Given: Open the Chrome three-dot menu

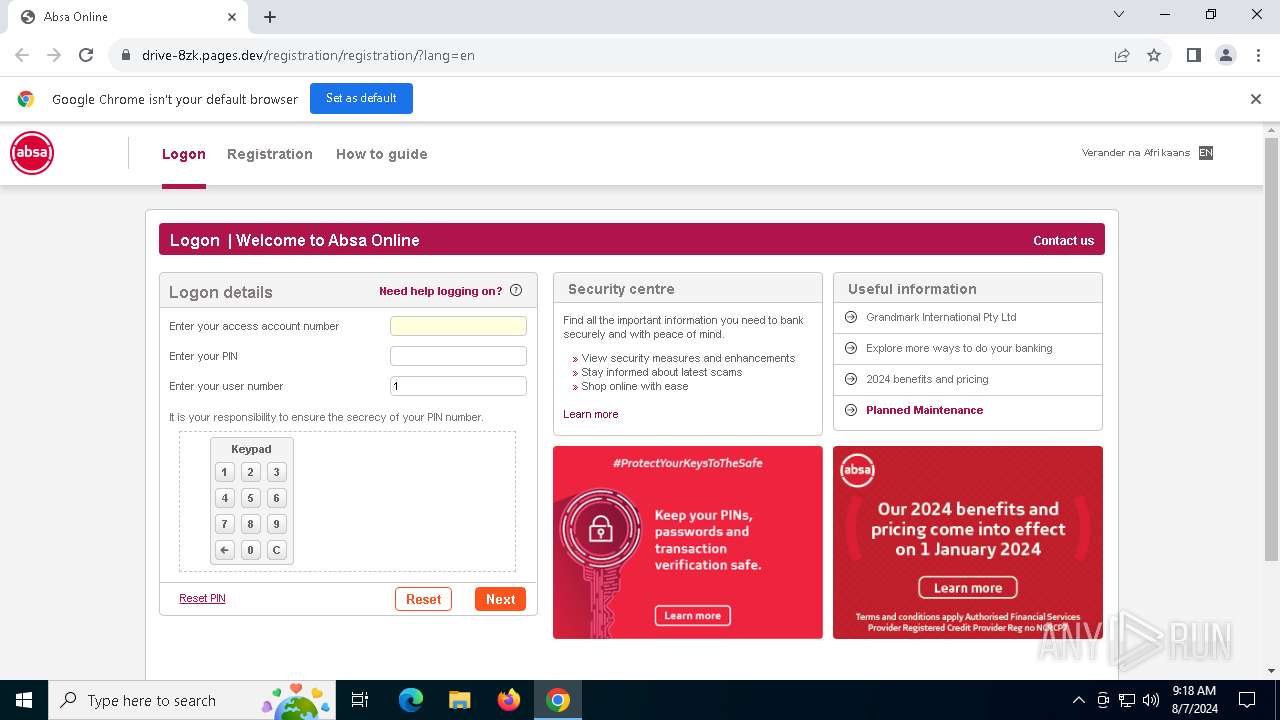Looking at the screenshot, I should point(1258,55).
